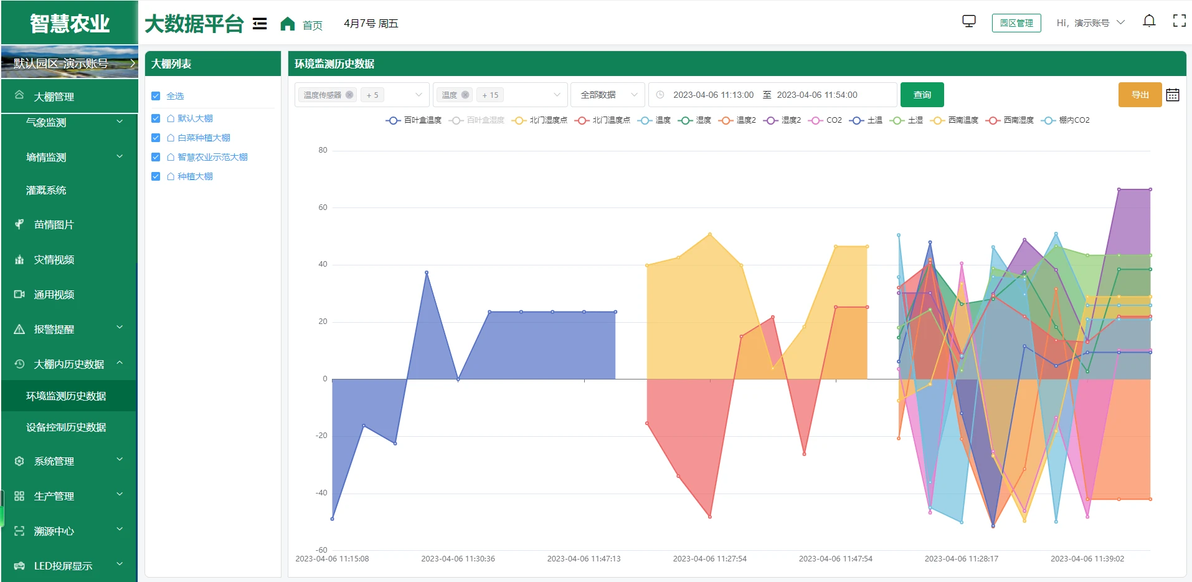This screenshot has height=582, width=1192.
Task: Uncheck the 默认大棚 checkbox
Action: (x=156, y=118)
